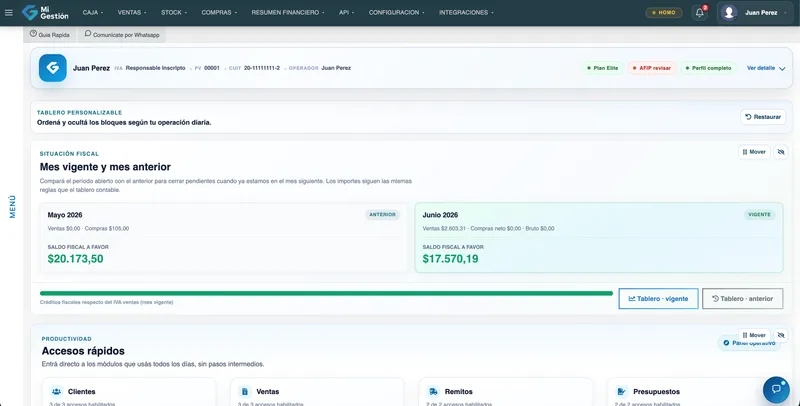Click the Remitos truck icon

point(433,392)
